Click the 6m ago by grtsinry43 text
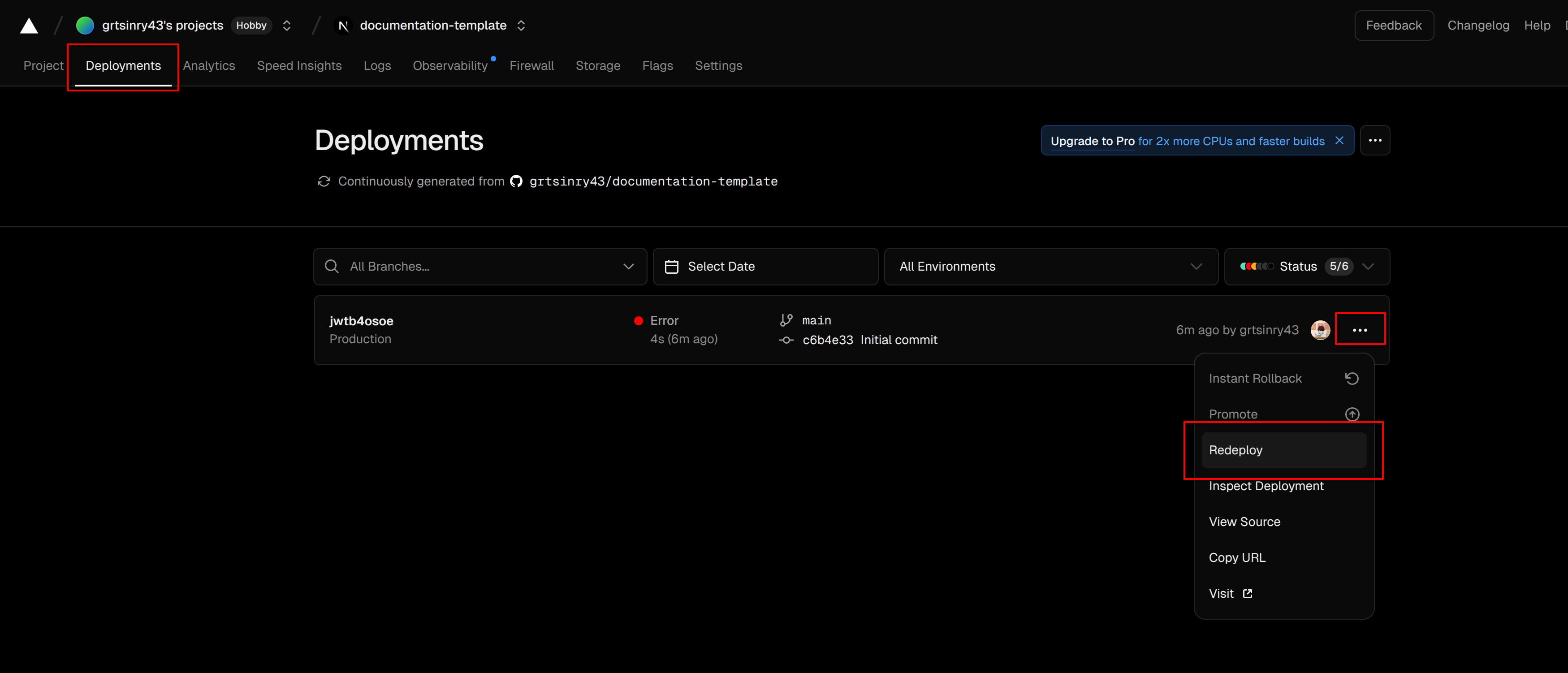The width and height of the screenshot is (1568, 673). [x=1237, y=330]
